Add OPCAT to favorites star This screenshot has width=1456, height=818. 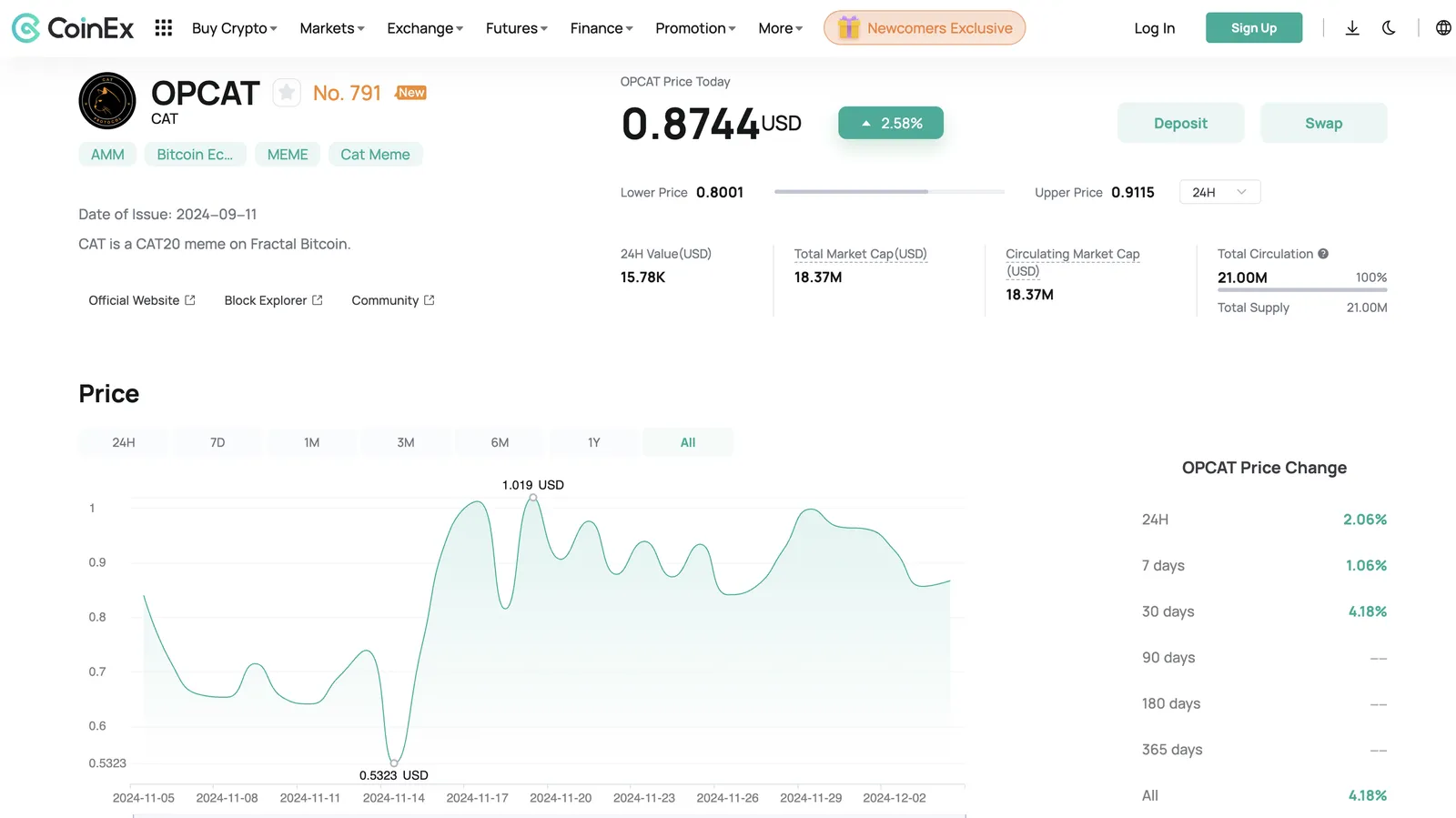pyautogui.click(x=287, y=92)
